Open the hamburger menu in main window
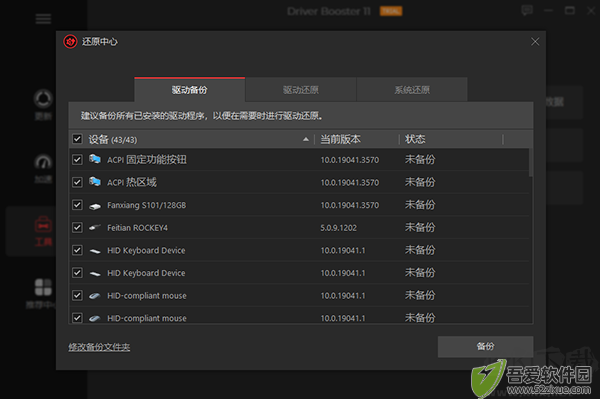This screenshot has height=399, width=600. click(x=43, y=19)
